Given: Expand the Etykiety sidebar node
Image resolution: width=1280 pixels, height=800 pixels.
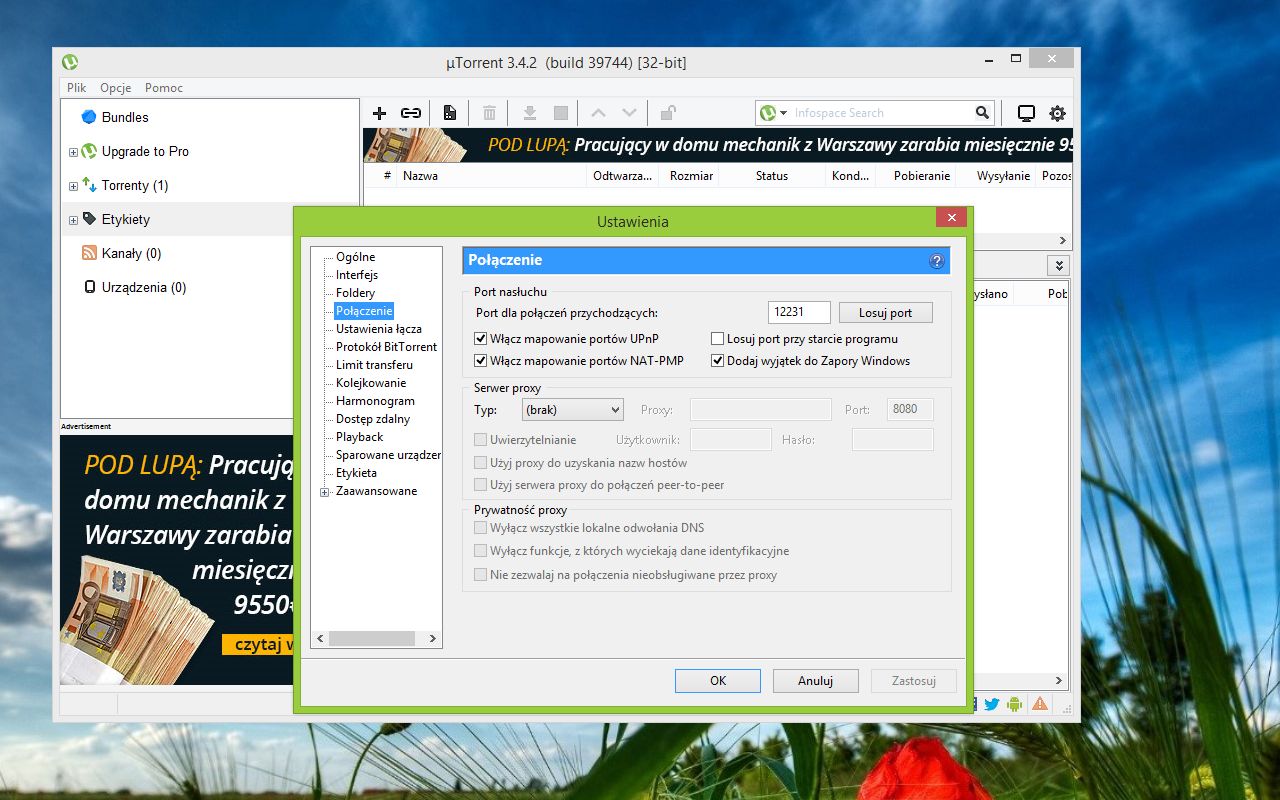Looking at the screenshot, I should 73,220.
